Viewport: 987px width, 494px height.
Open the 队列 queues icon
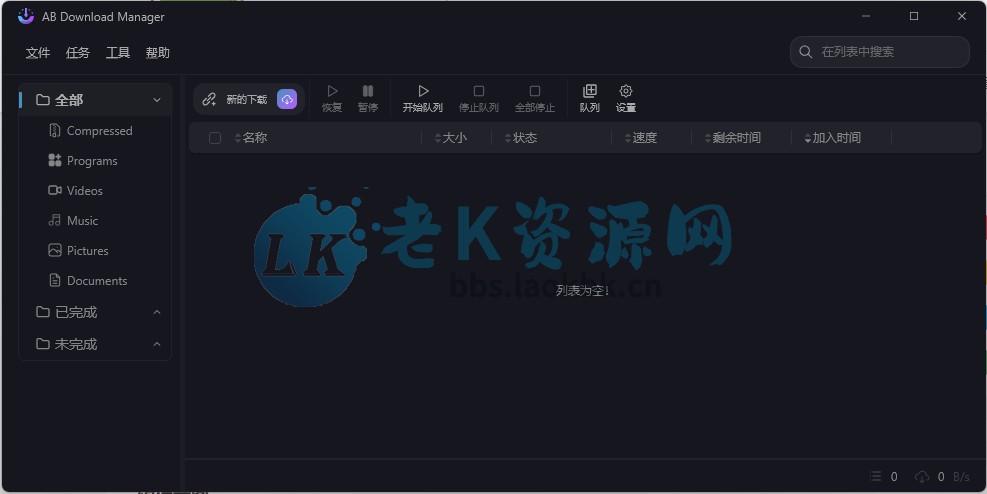pyautogui.click(x=590, y=91)
